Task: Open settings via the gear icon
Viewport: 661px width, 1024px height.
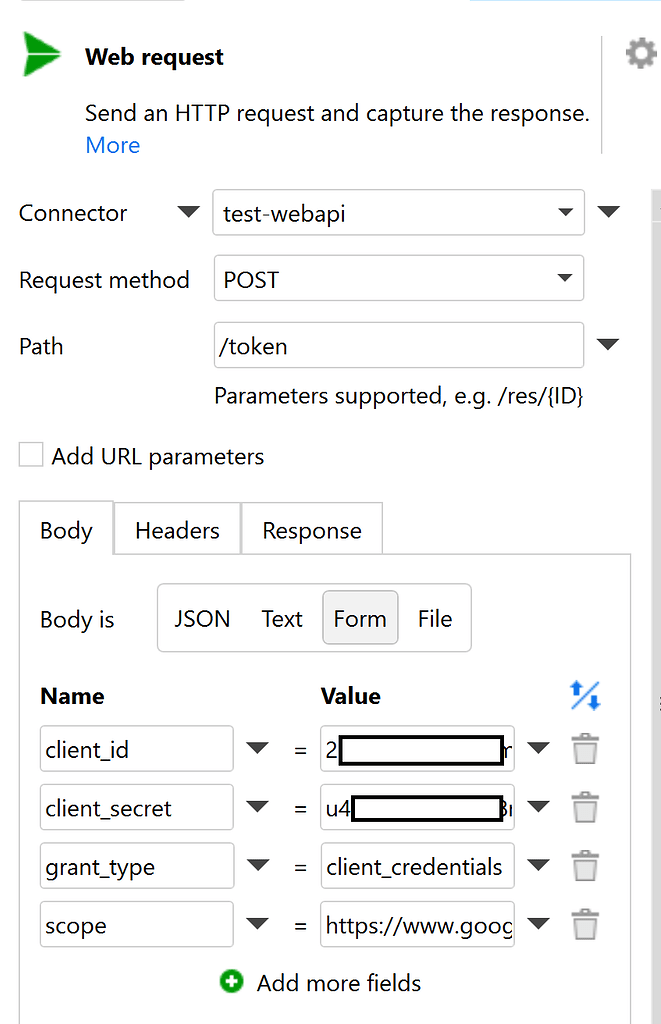Action: click(x=640, y=53)
